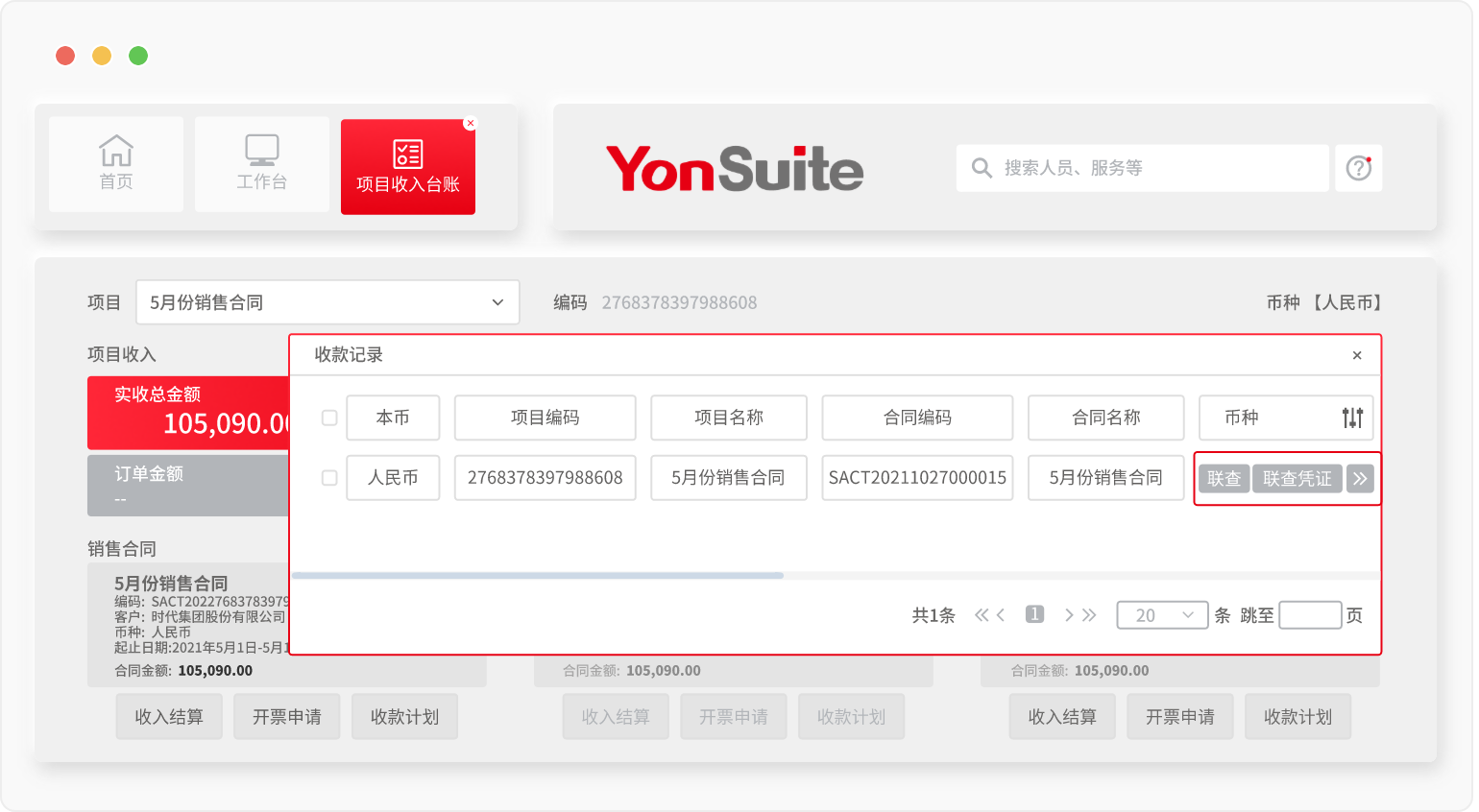The image size is (1479, 812).
Task: Open the help question mark icon
Action: click(x=1358, y=168)
